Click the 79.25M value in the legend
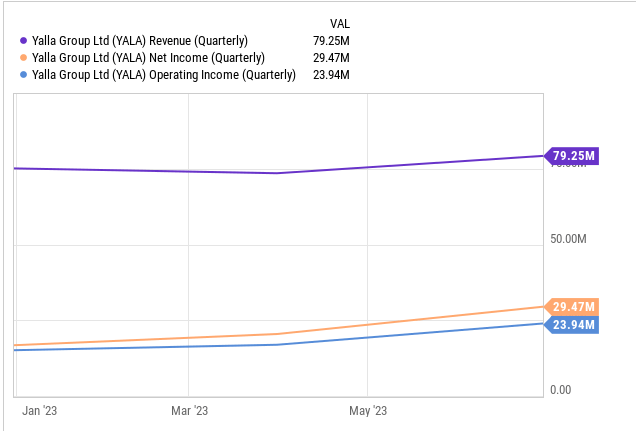 [x=330, y=41]
